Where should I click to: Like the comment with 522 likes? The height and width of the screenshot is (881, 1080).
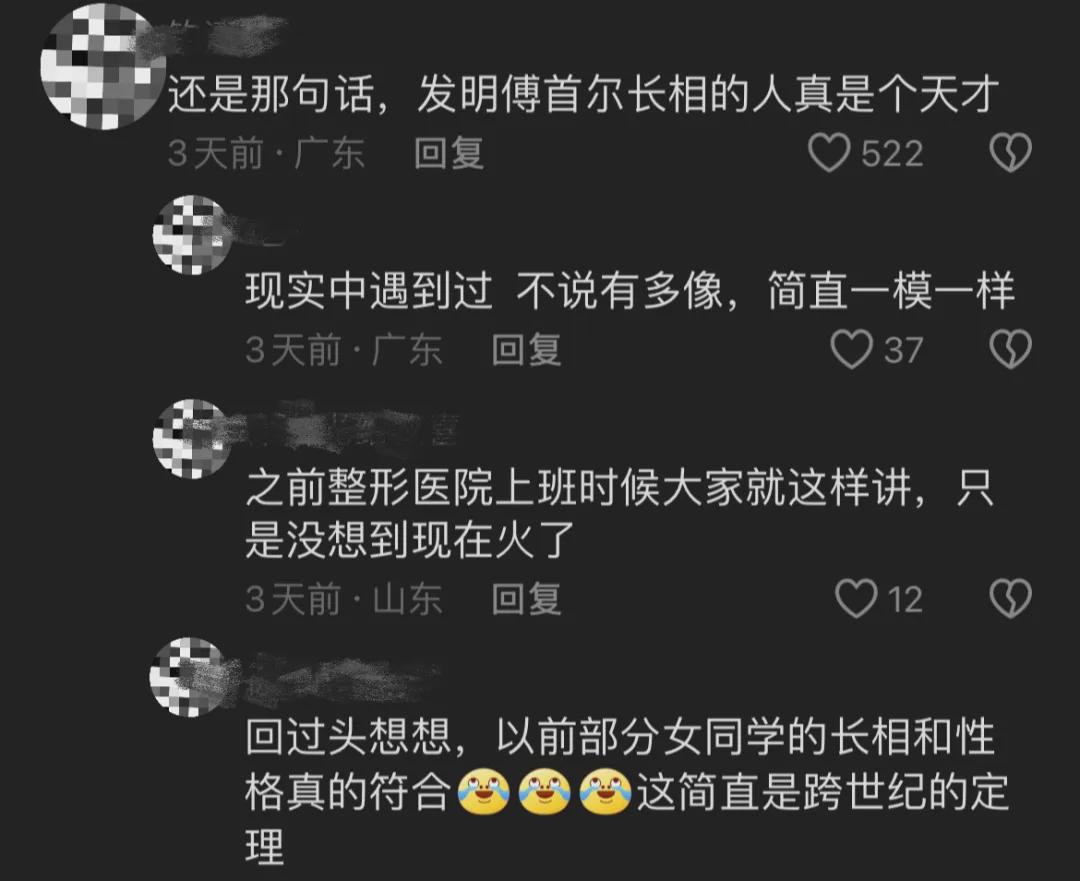(829, 152)
